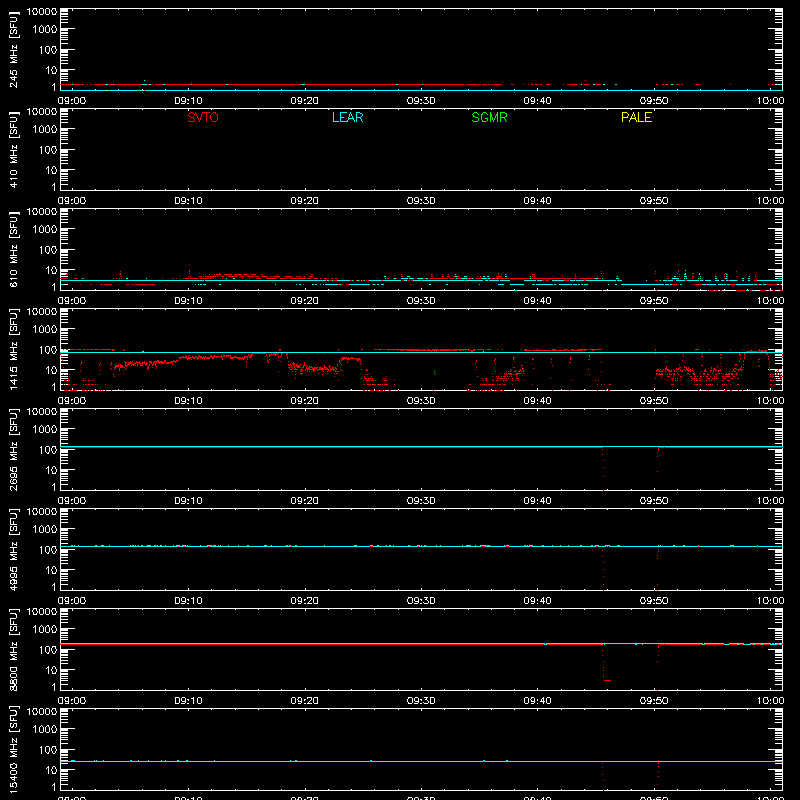800x800 pixels.
Task: Click 10:00 below the 4995 MHz panel
Action: click(x=770, y=601)
